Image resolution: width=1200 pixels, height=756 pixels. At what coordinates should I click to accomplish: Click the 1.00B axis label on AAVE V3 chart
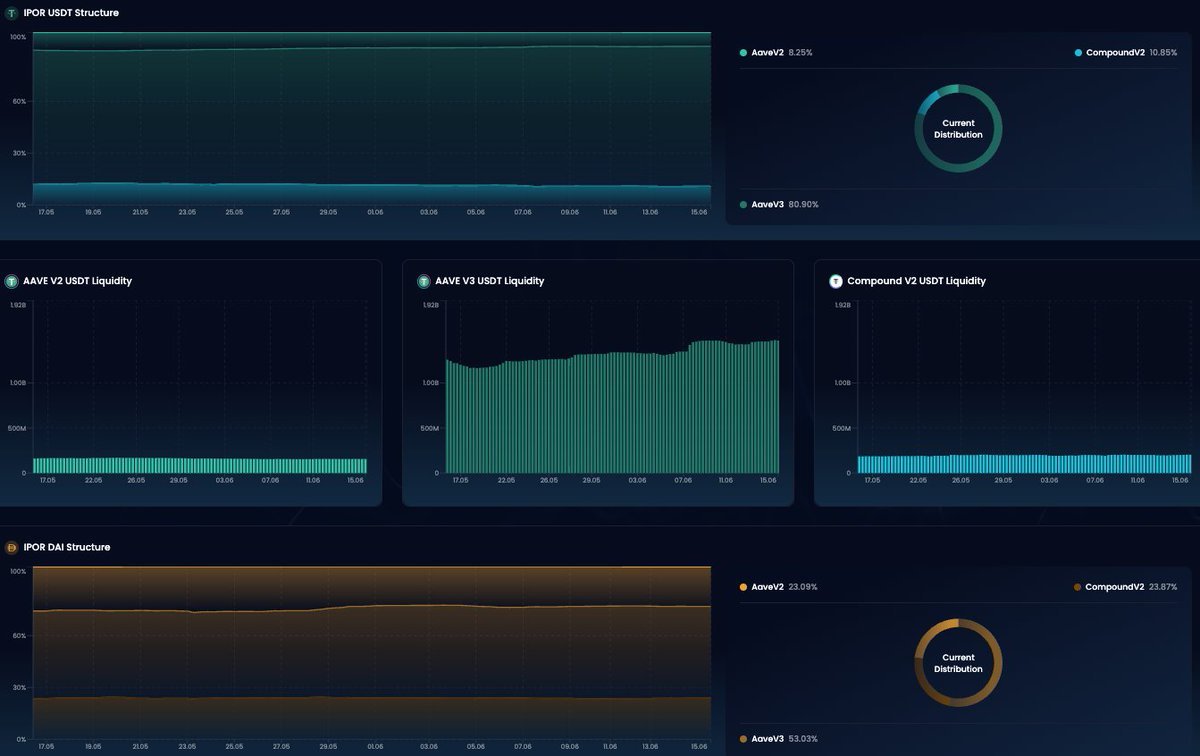pyautogui.click(x=430, y=383)
